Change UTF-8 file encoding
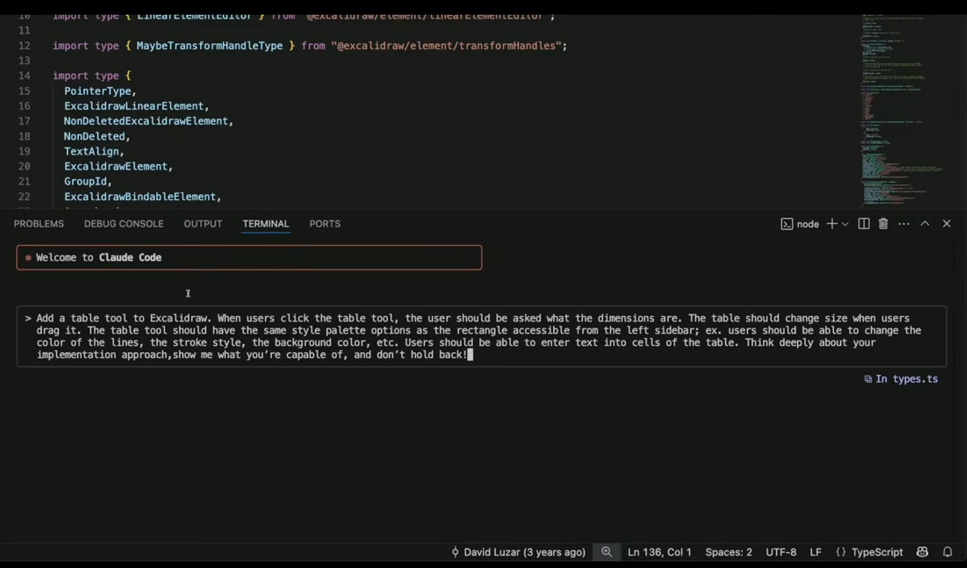This screenshot has width=967, height=568. point(781,552)
